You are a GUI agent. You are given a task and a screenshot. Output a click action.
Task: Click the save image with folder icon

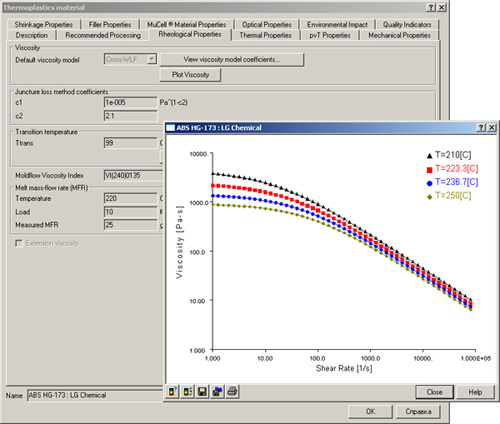coord(217,391)
